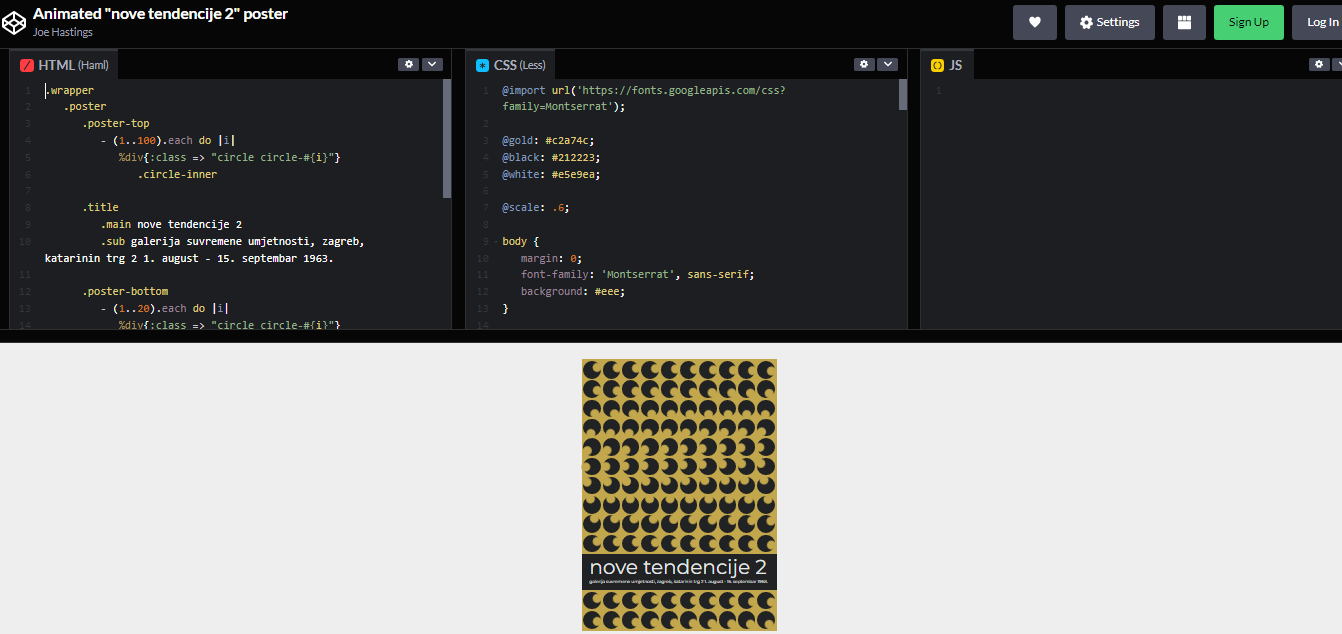Screen dimensions: 1342x634
Task: Open the Settings button
Action: pos(1110,22)
